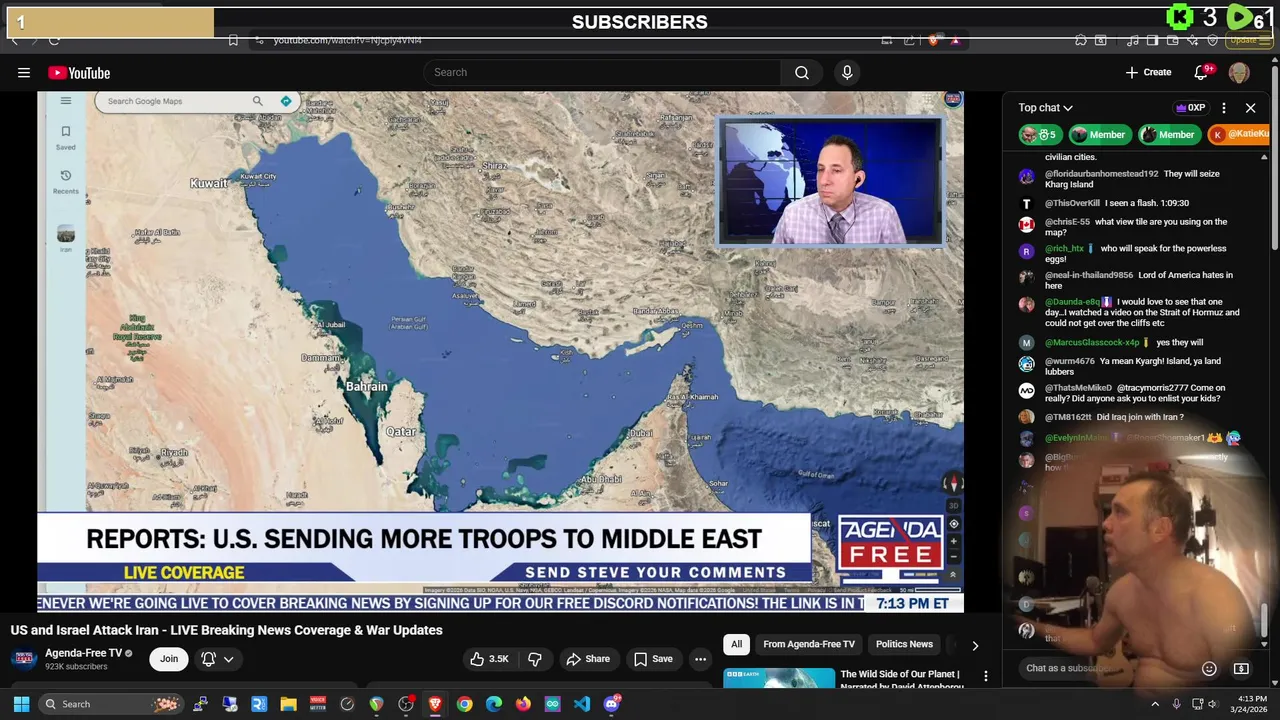The image size is (1280, 720).
Task: Bookmark this page in the browser
Action: [x=233, y=40]
